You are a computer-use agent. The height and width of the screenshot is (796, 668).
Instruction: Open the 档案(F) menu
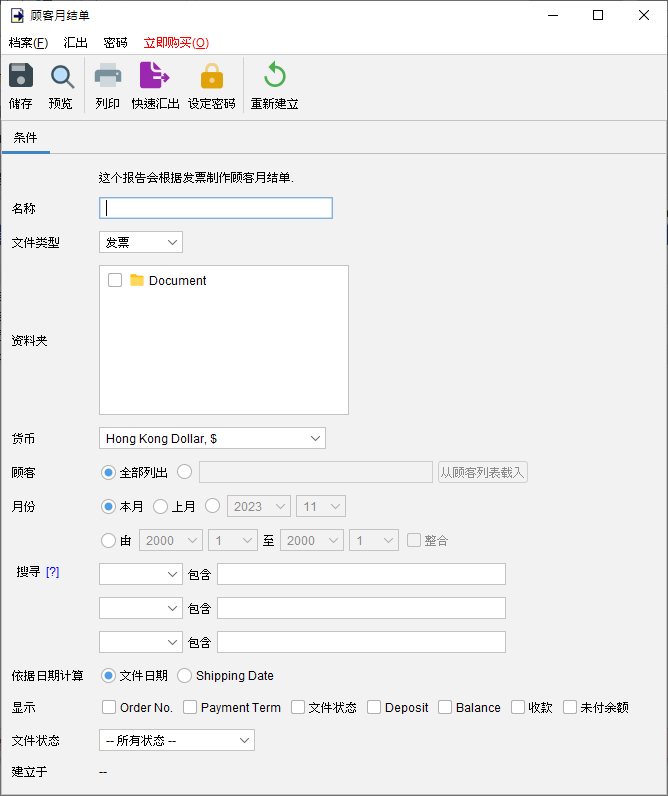click(28, 43)
